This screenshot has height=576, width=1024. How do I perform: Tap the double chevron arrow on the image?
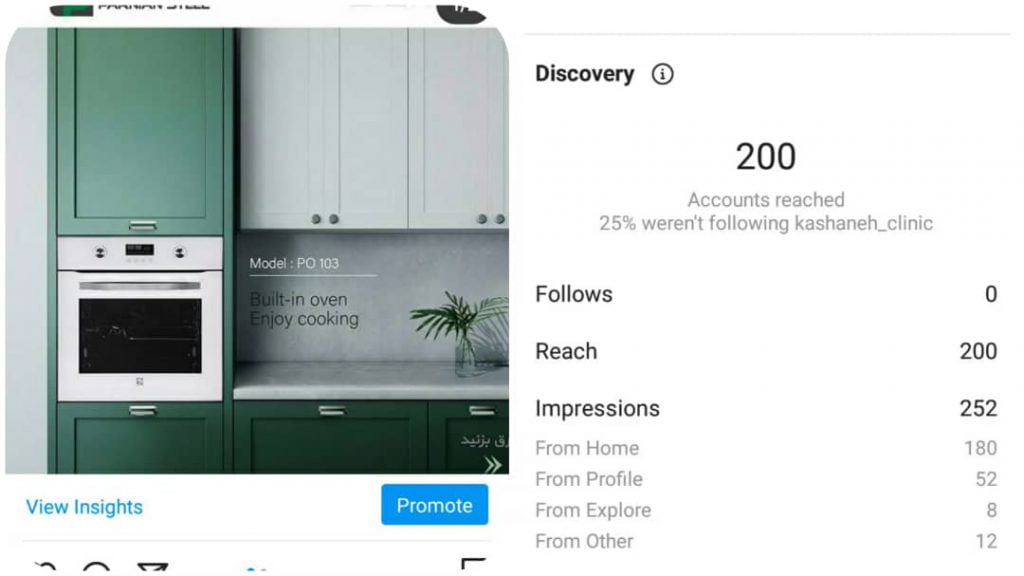[x=493, y=464]
